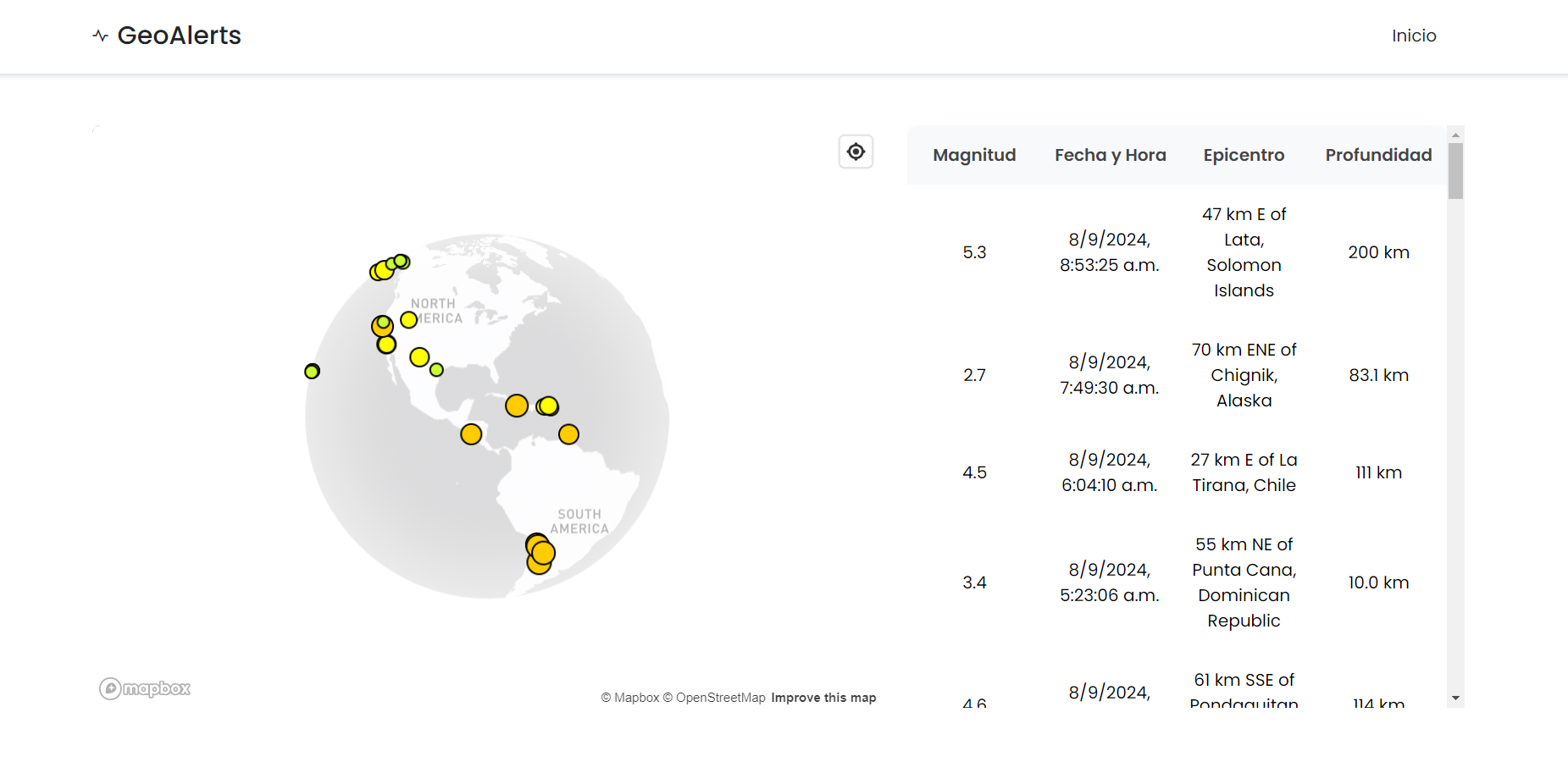This screenshot has height=773, width=1568.
Task: Select the 8:53:25 a.m. date cell
Action: coord(1110,252)
